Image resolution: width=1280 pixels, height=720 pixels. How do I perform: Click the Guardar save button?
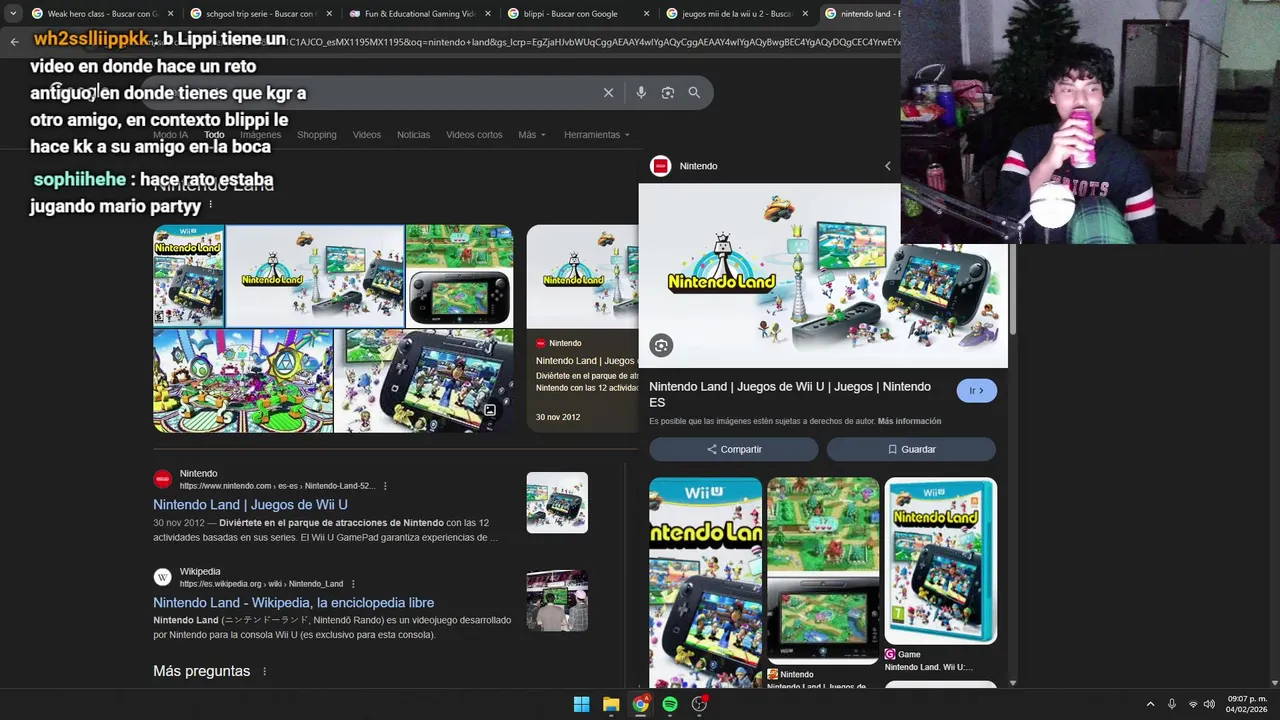click(x=911, y=450)
